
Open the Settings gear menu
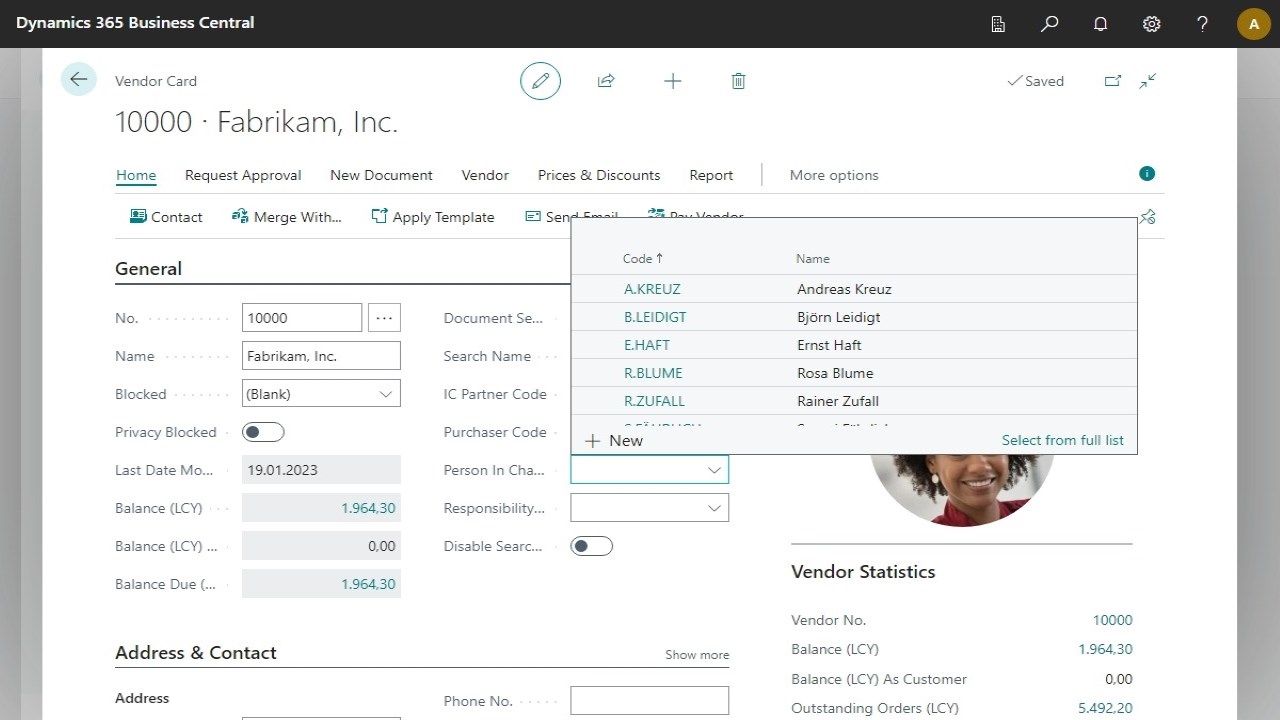(x=1151, y=23)
